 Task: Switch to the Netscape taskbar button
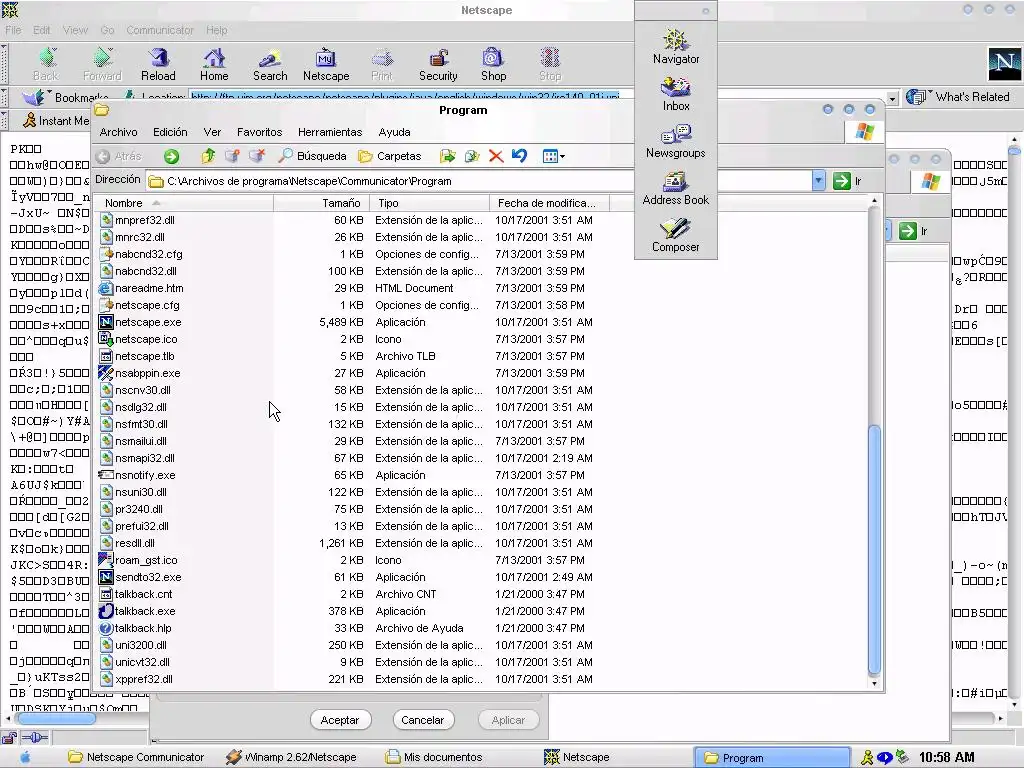[577, 757]
